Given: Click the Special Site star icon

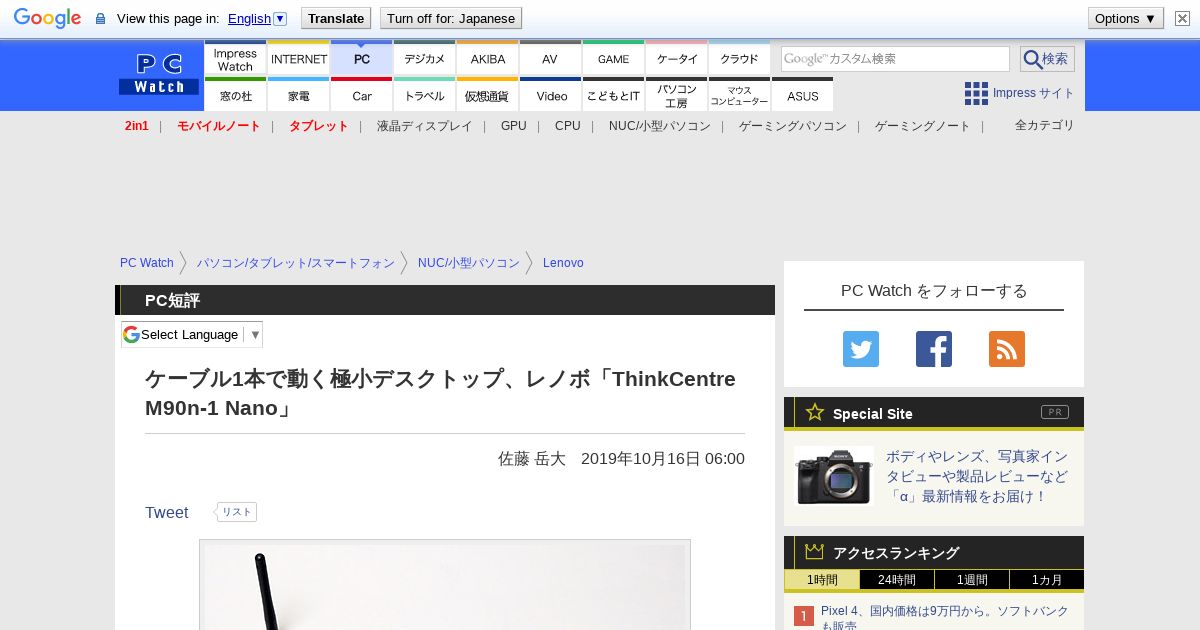Looking at the screenshot, I should [x=815, y=412].
